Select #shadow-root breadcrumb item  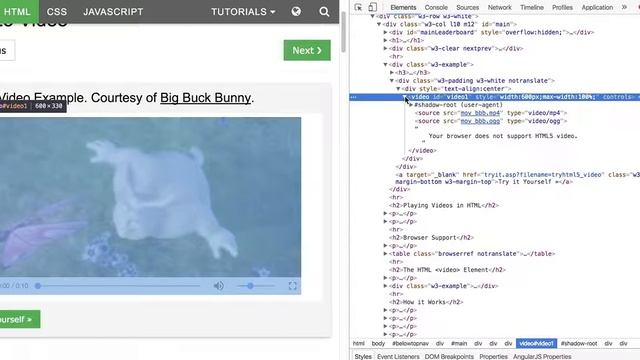(579, 344)
